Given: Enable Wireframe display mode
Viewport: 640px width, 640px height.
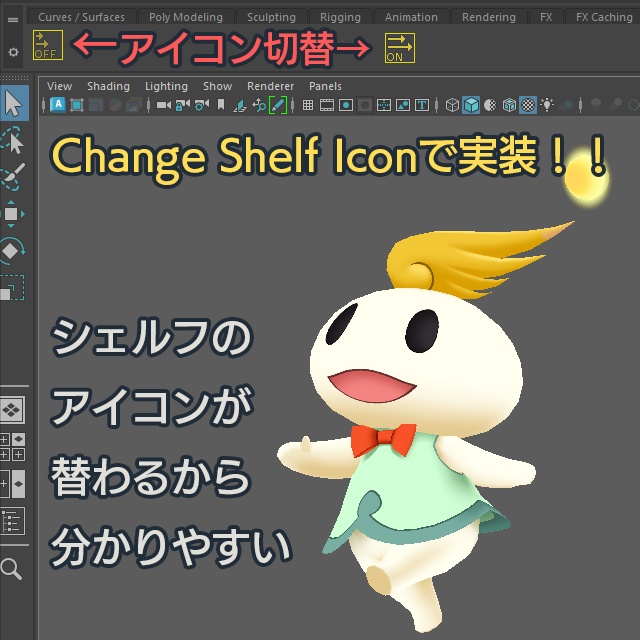Looking at the screenshot, I should coord(452,105).
